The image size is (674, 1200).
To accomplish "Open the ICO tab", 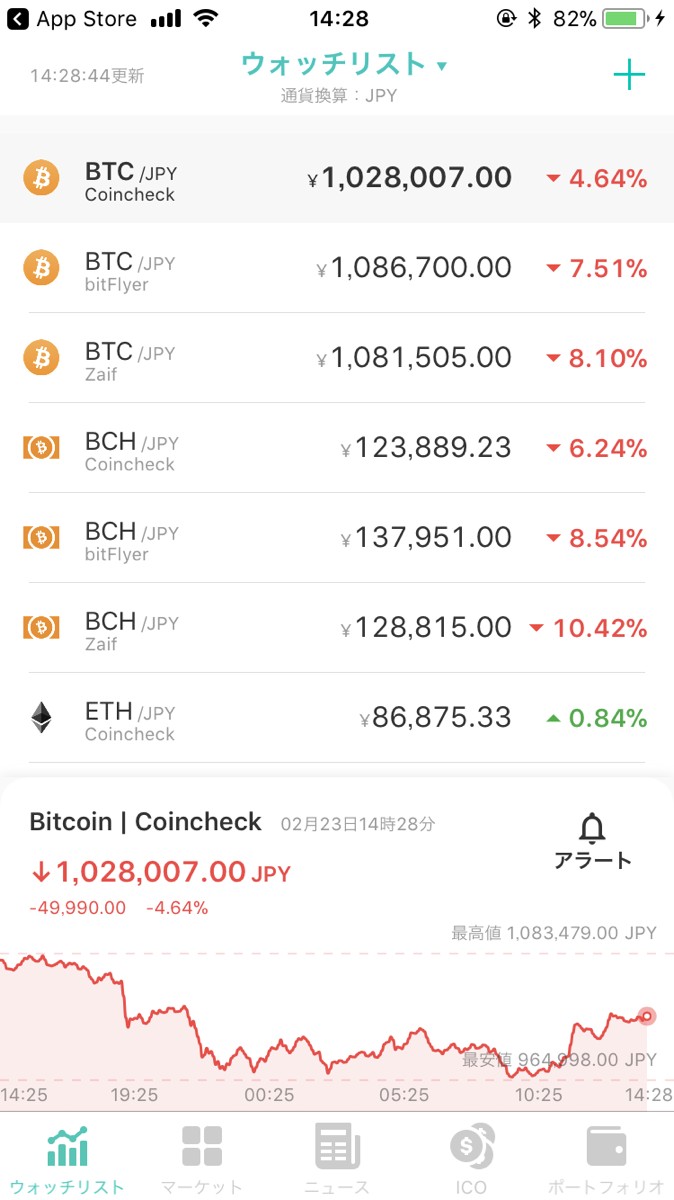I will [470, 1160].
